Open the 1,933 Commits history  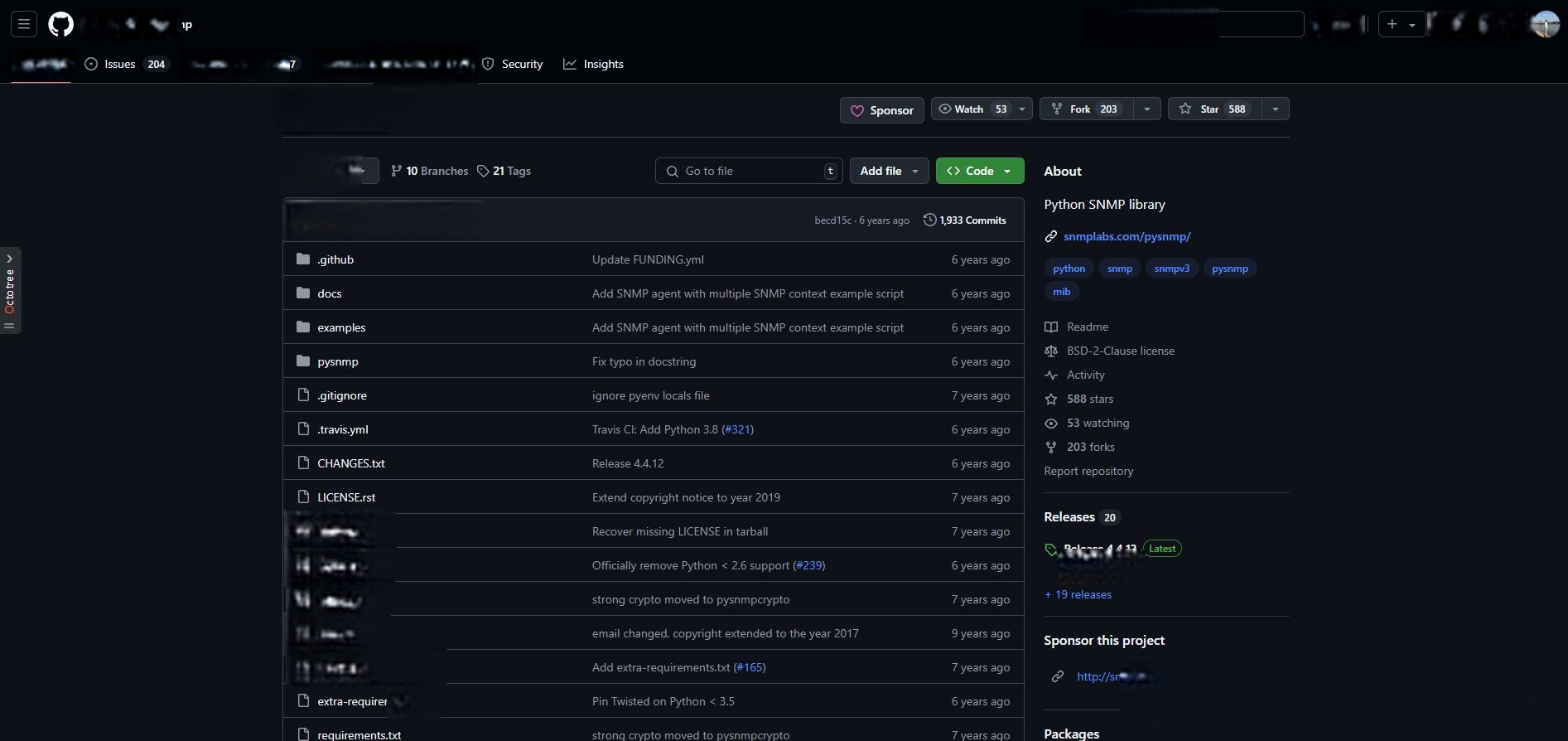[964, 220]
